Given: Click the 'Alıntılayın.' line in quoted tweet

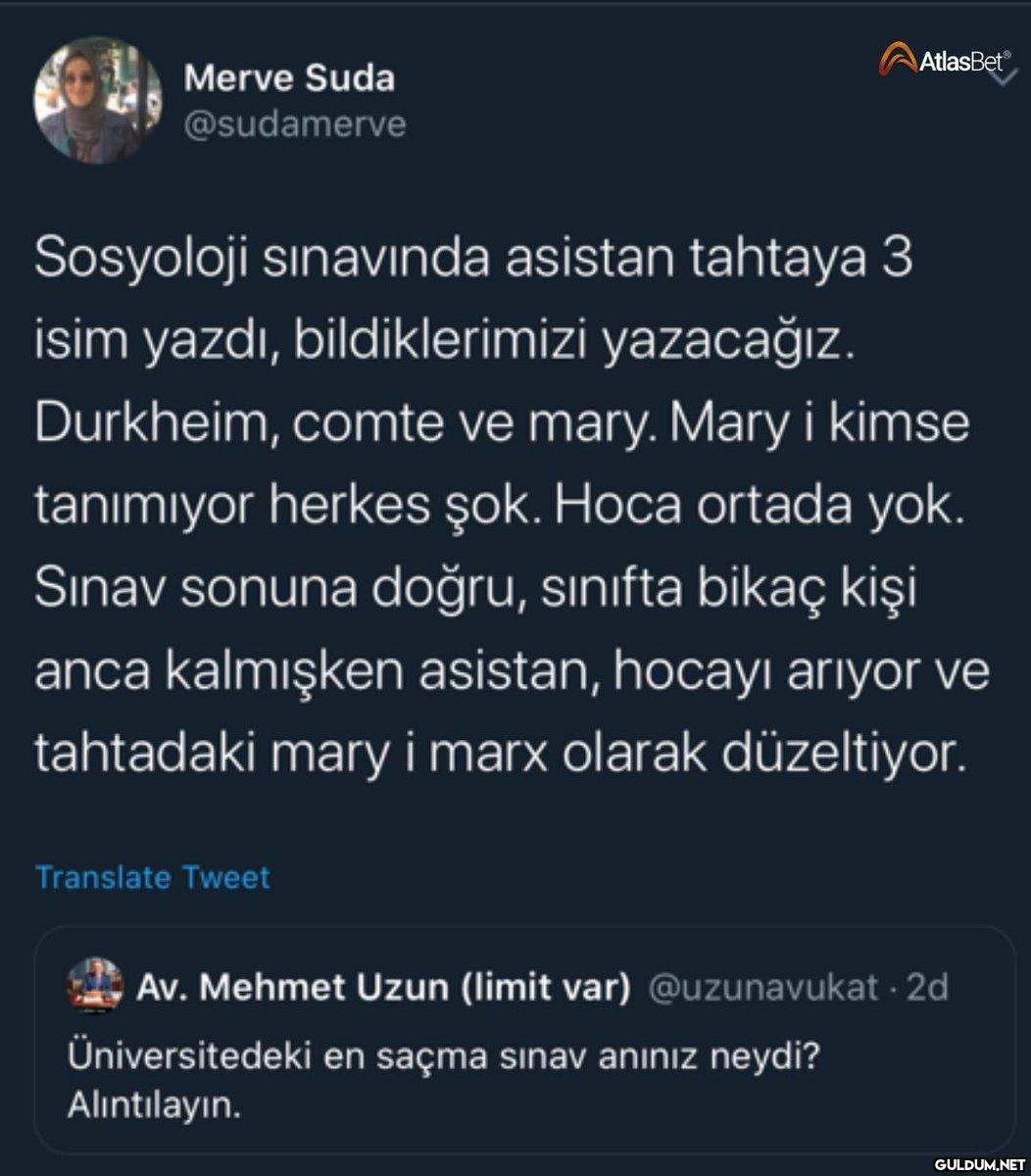Looking at the screenshot, I should [x=154, y=1106].
